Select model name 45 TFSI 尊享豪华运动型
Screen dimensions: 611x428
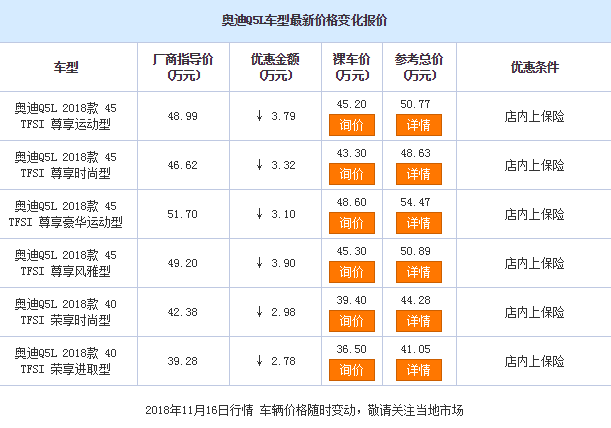pyautogui.click(x=65, y=214)
